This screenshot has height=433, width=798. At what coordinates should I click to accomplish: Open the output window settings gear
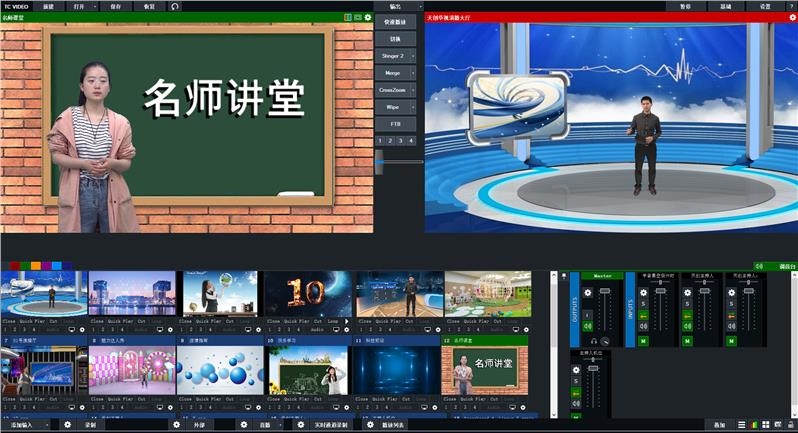pos(792,17)
